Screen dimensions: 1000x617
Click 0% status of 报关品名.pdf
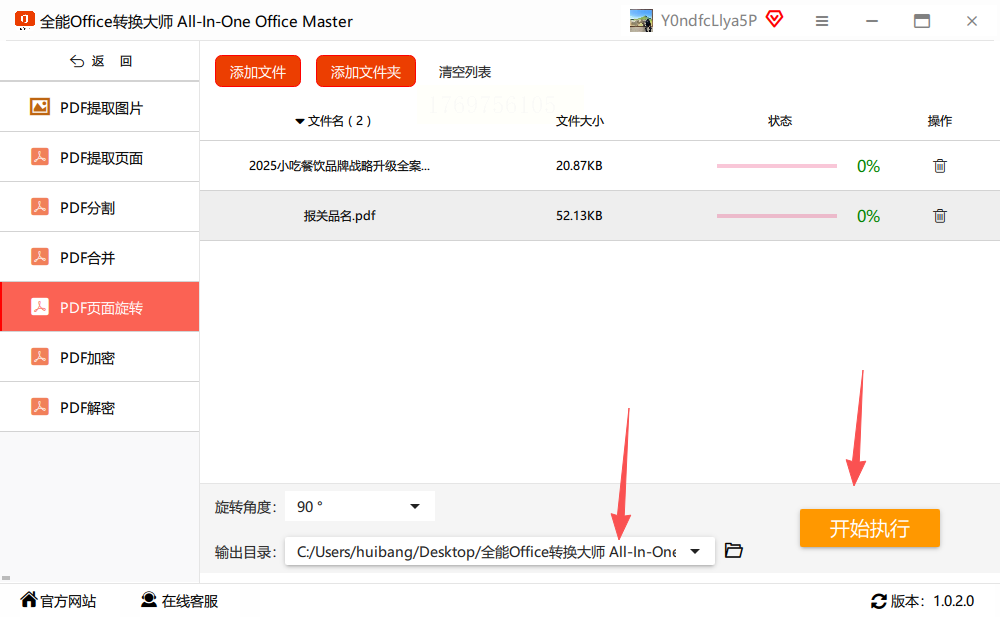point(868,216)
